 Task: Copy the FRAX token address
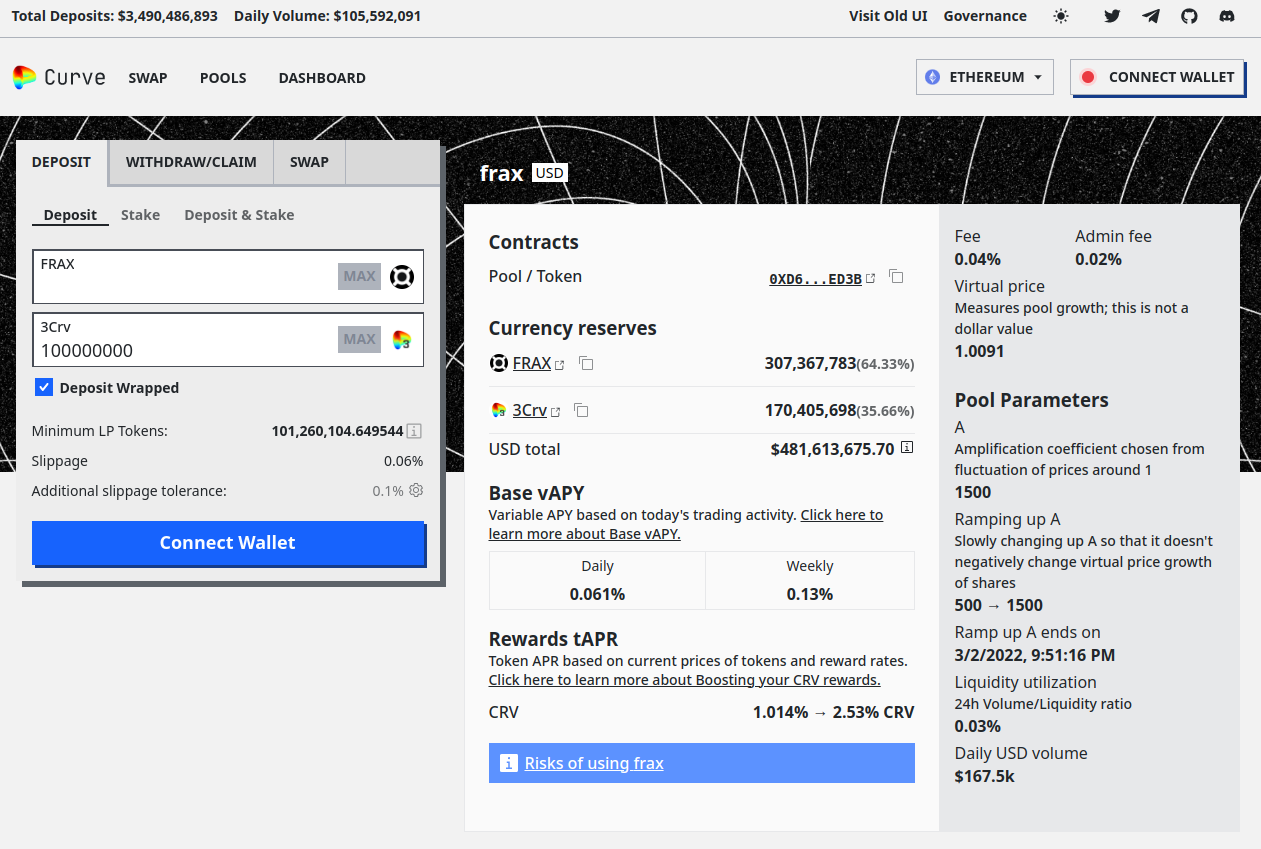point(586,363)
